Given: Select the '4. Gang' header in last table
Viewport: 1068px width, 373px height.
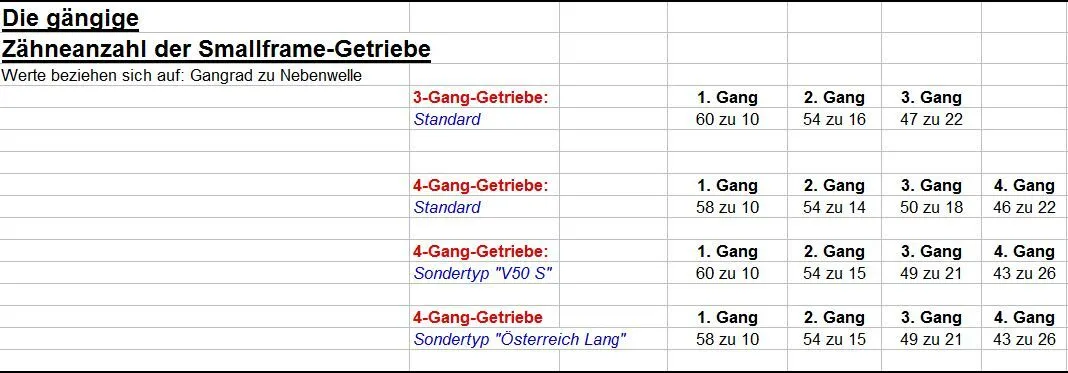Looking at the screenshot, I should tap(1024, 317).
